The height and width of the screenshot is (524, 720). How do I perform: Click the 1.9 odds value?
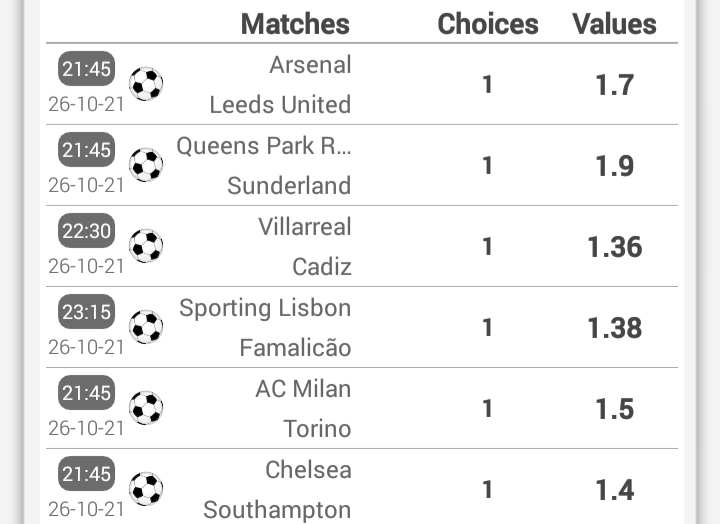(615, 166)
